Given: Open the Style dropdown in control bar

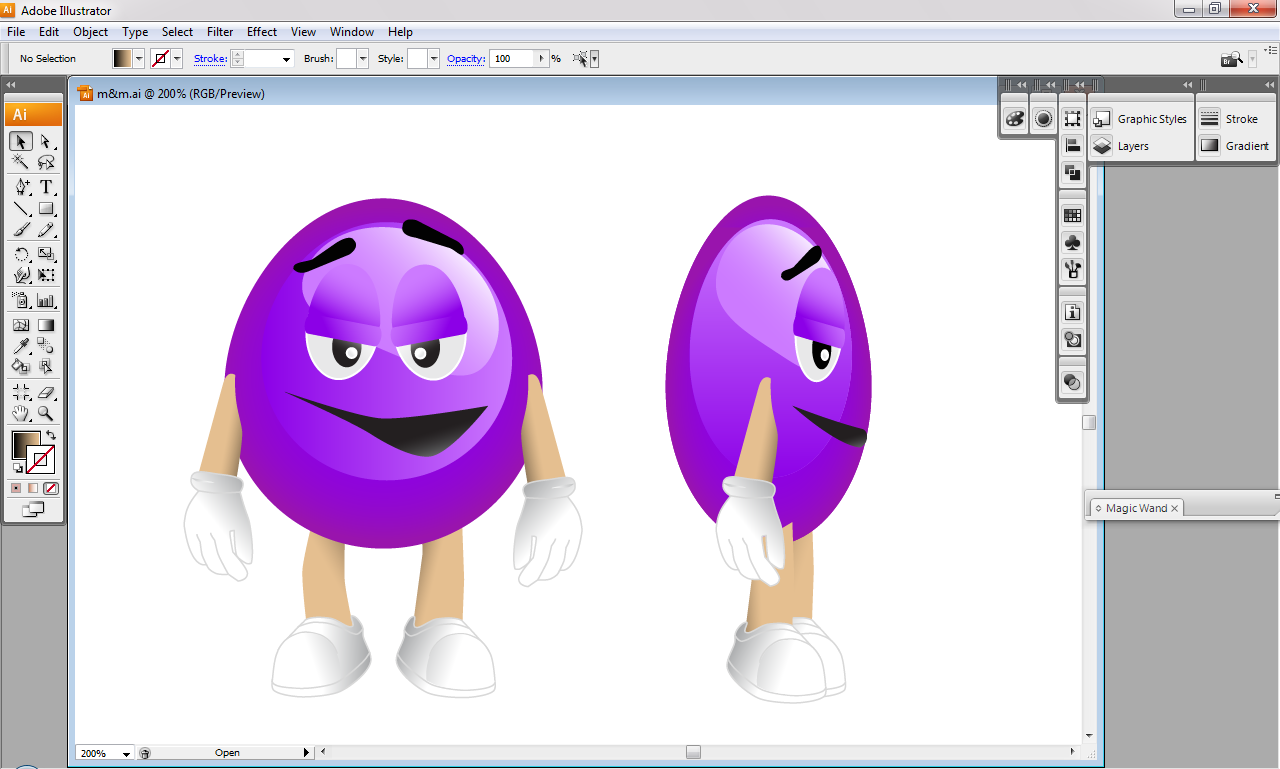Looking at the screenshot, I should (x=433, y=59).
